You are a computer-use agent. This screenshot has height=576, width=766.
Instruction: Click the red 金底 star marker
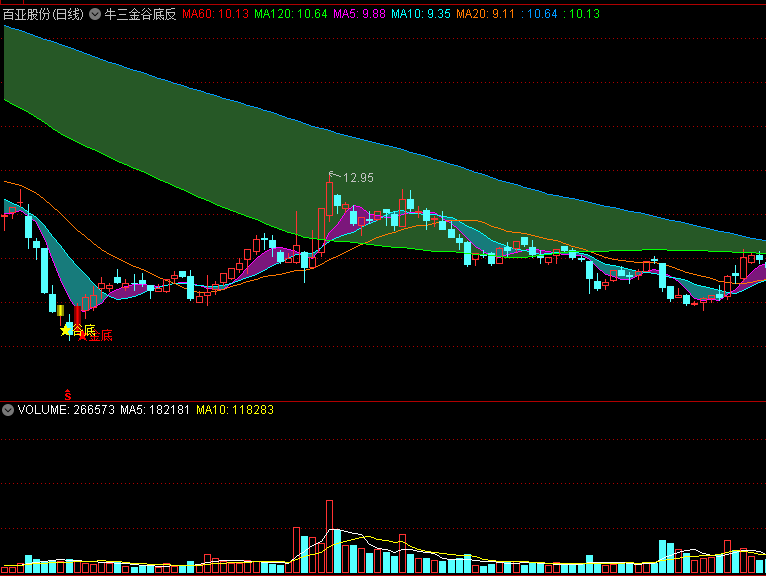pyautogui.click(x=82, y=336)
